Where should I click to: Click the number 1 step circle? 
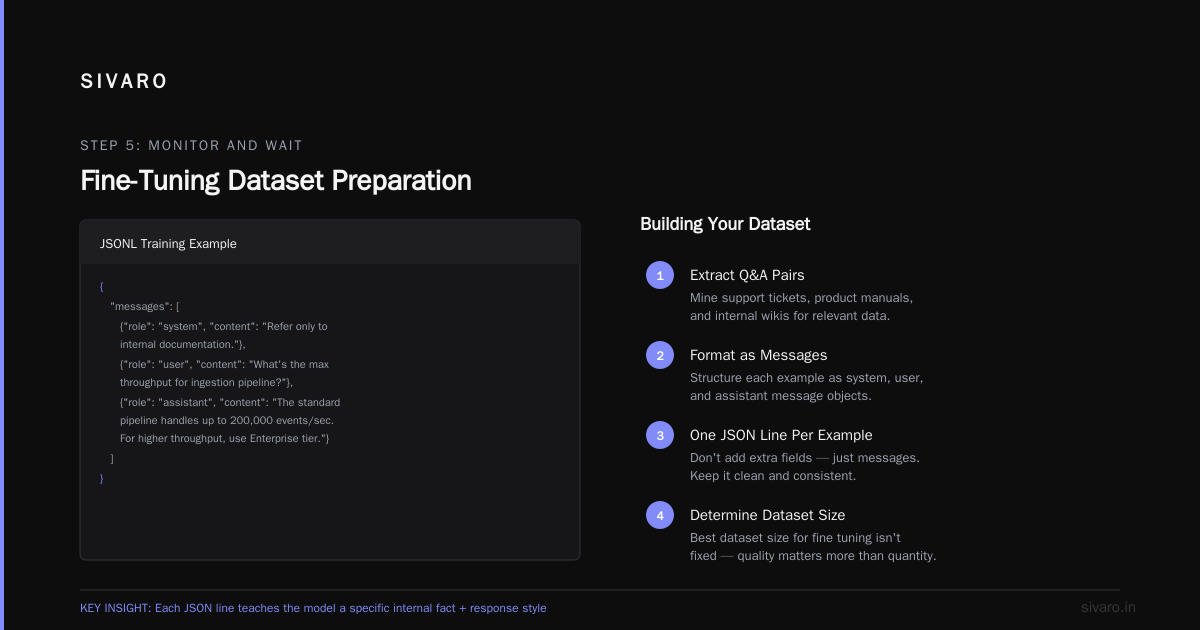coord(660,275)
